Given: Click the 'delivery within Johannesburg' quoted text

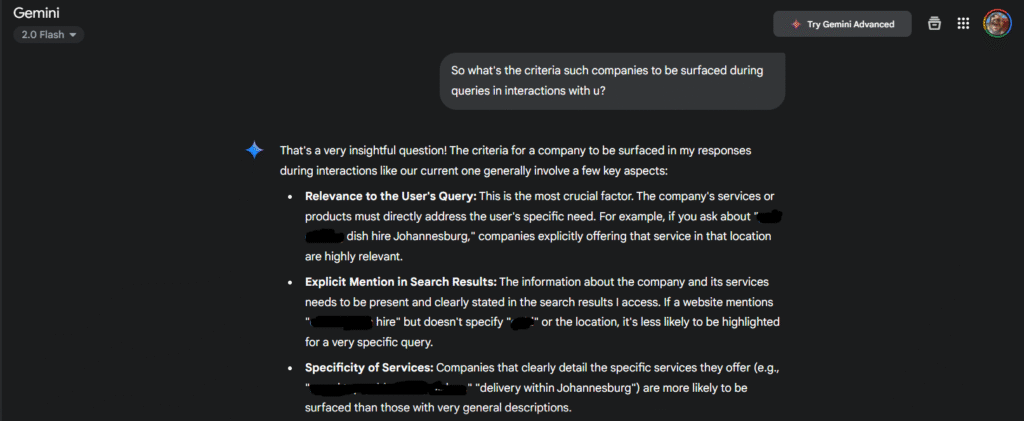Looking at the screenshot, I should pyautogui.click(x=558, y=388).
